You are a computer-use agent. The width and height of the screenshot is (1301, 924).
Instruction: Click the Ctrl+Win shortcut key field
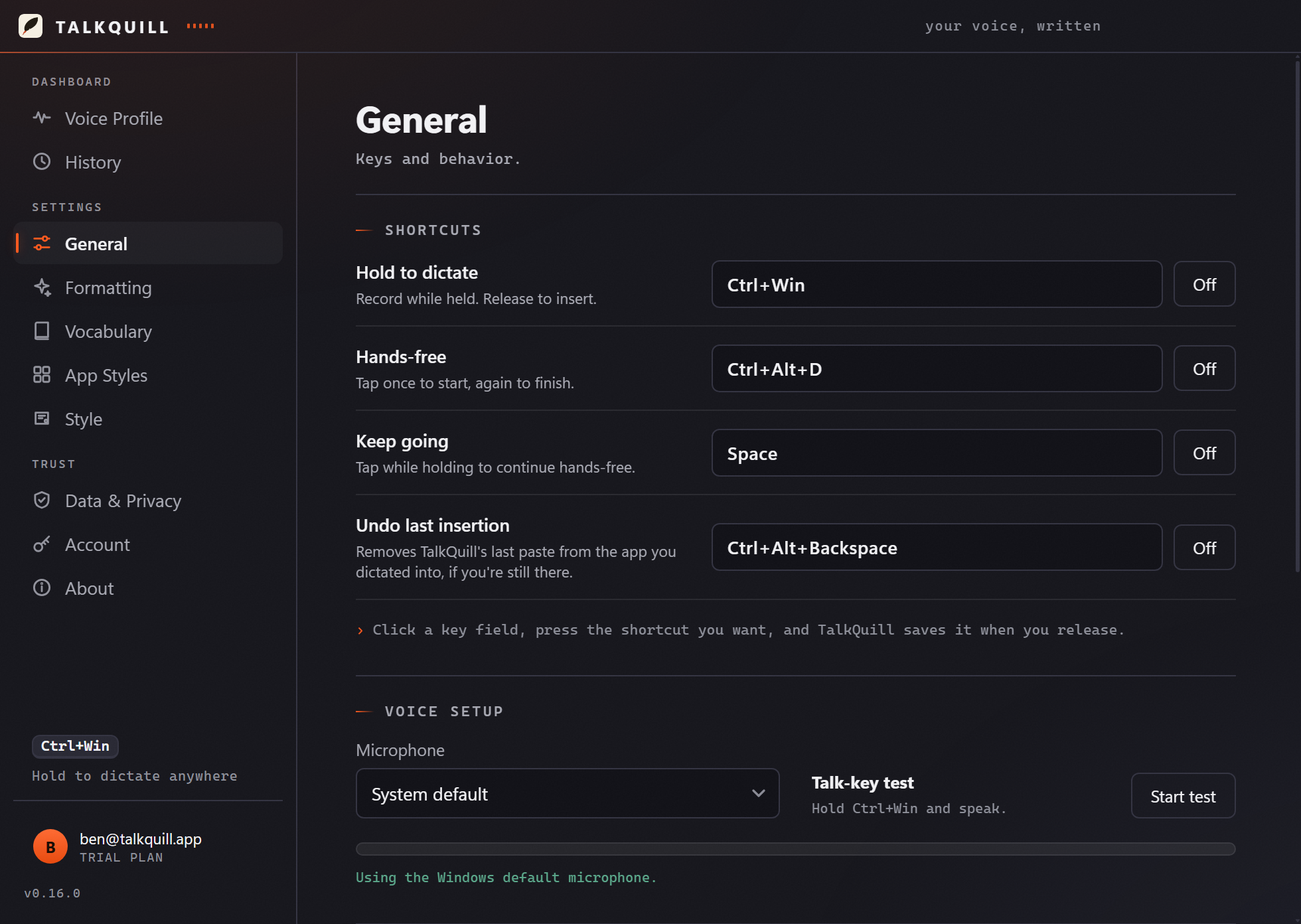tap(937, 284)
